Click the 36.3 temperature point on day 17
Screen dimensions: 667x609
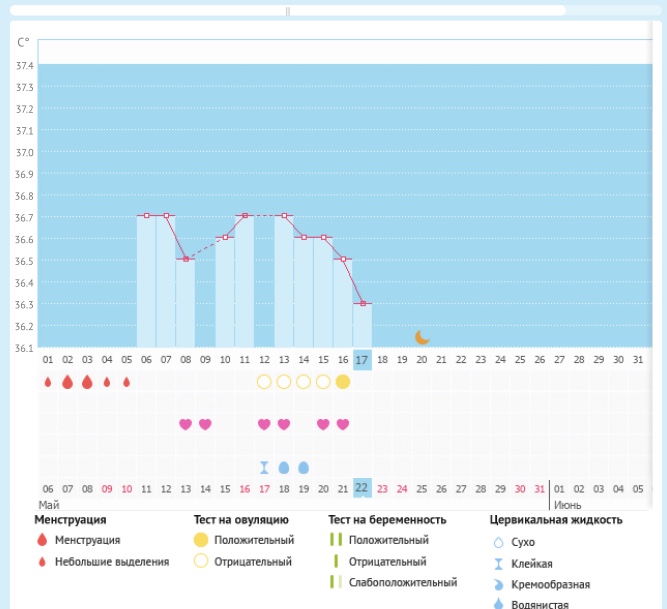click(x=362, y=303)
